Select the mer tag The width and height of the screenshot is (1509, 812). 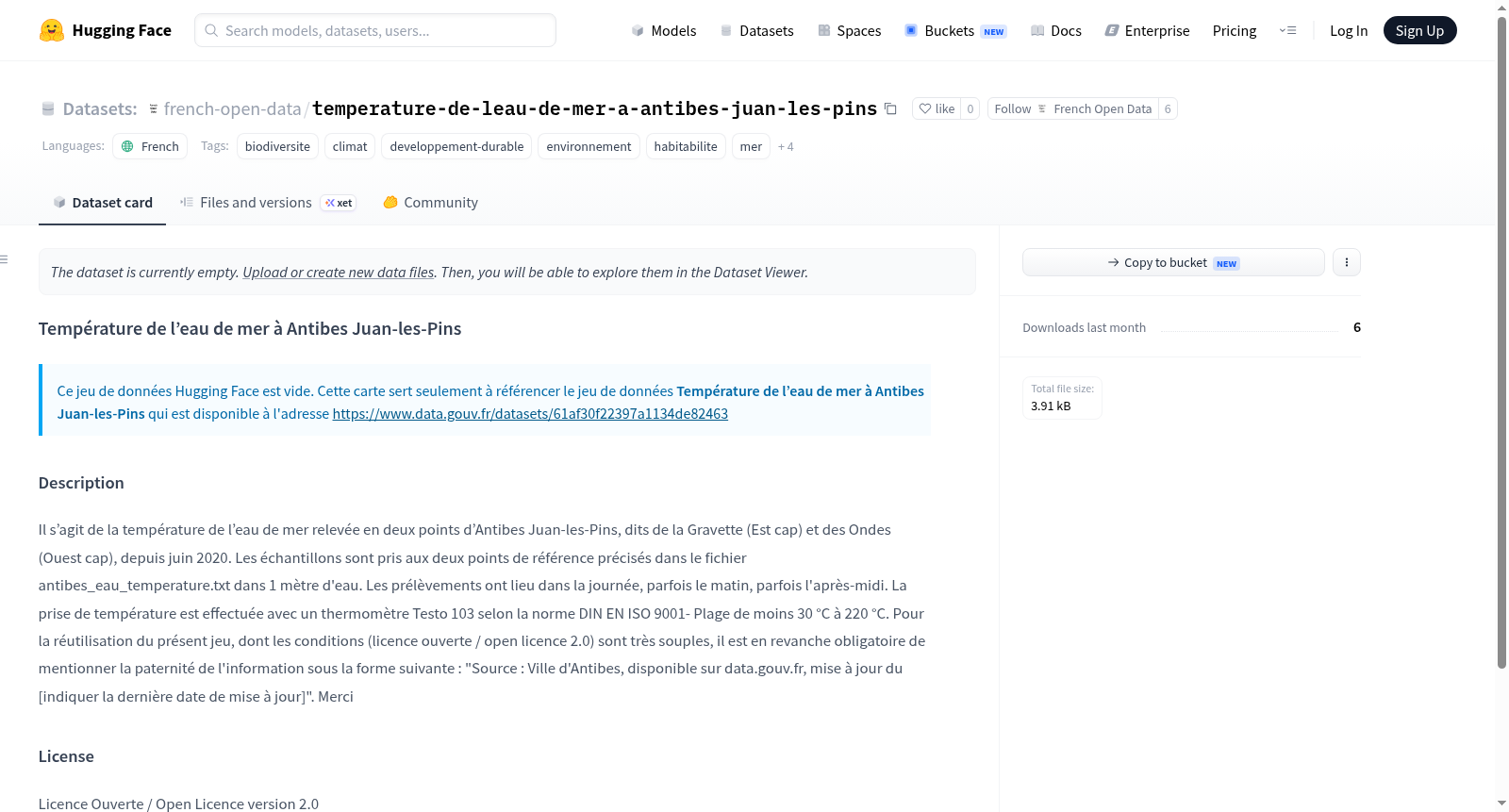point(751,146)
